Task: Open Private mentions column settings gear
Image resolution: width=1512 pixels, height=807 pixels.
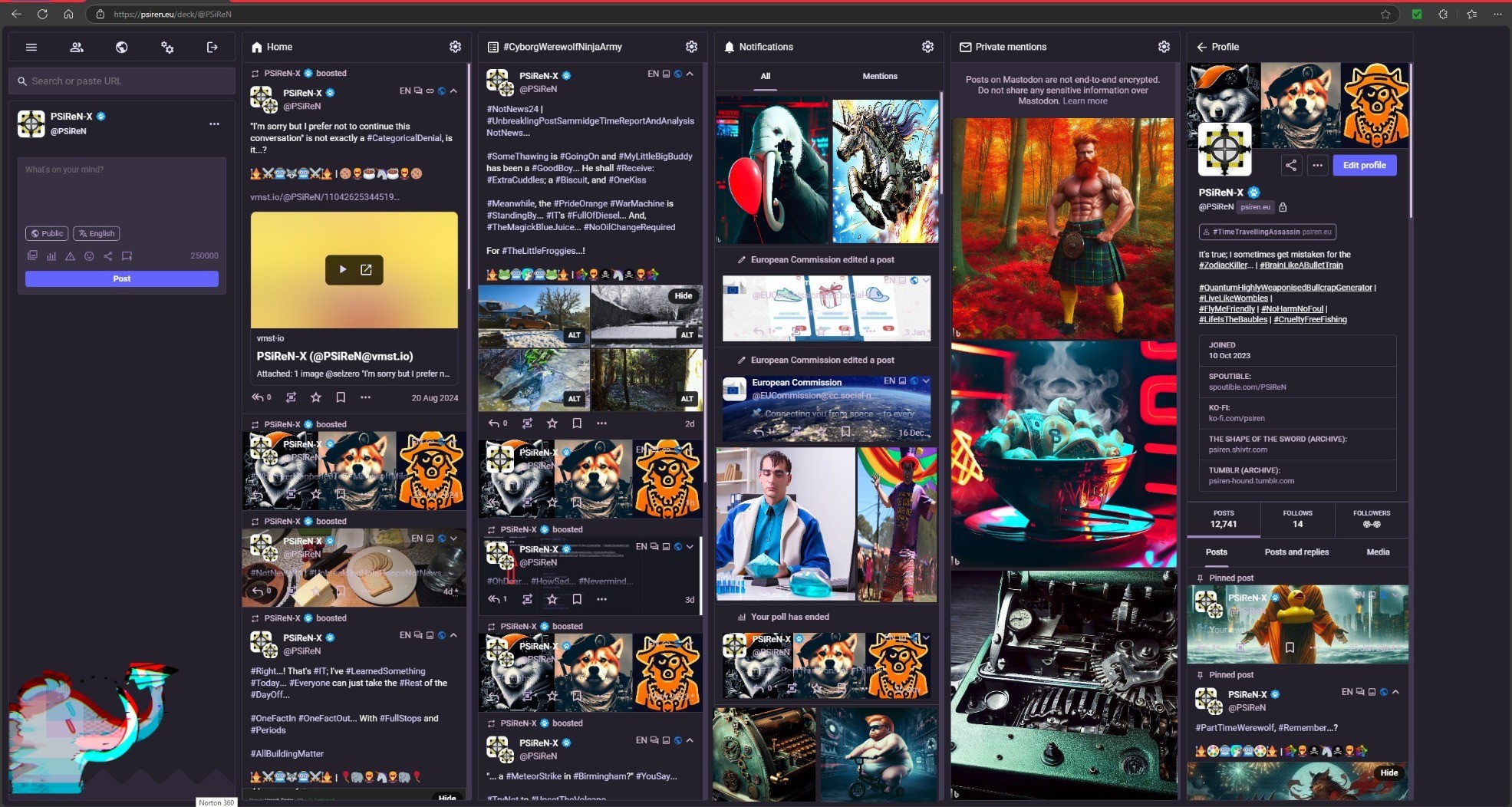Action: coord(1164,47)
